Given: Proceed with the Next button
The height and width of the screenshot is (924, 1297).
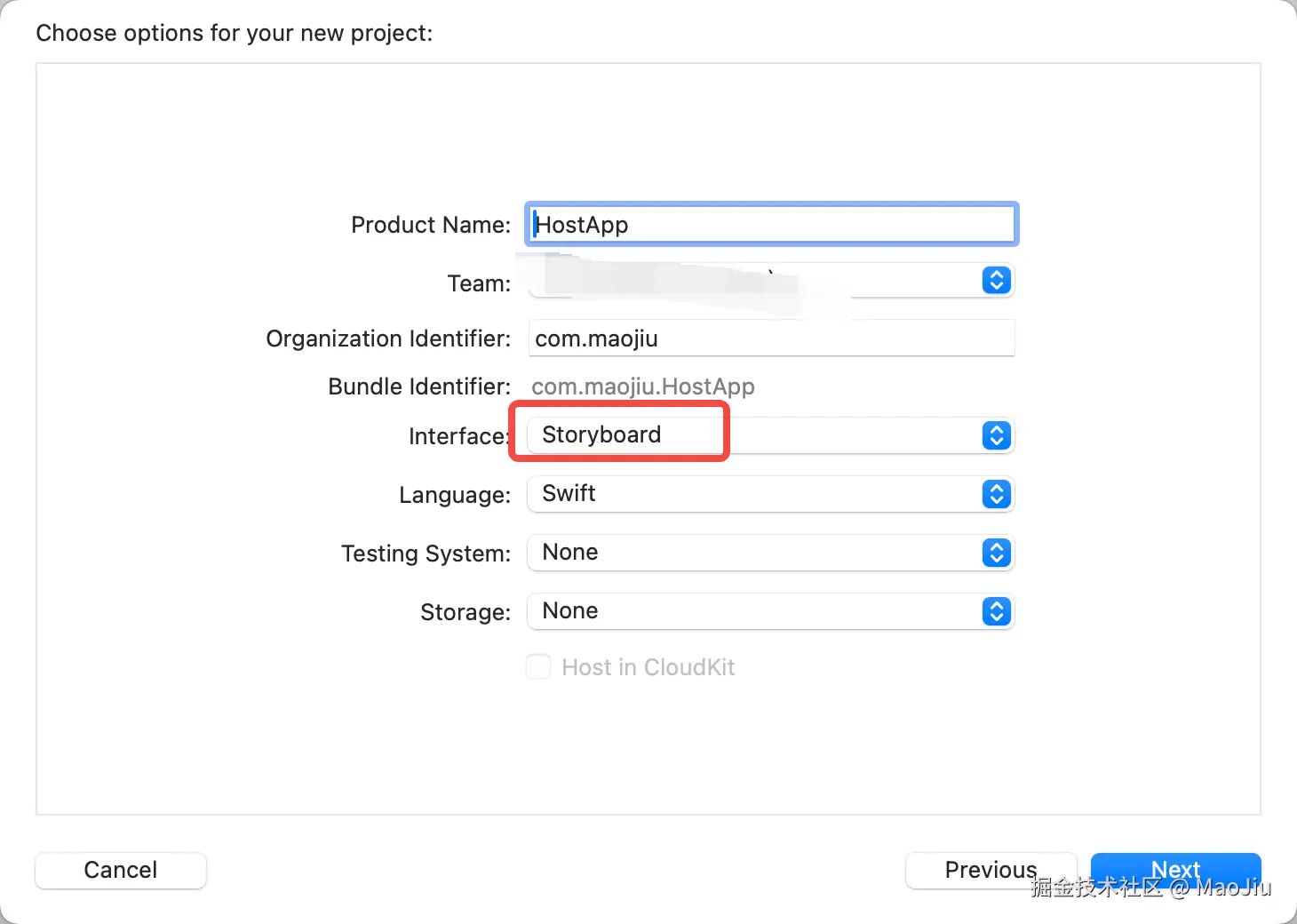Looking at the screenshot, I should point(1175,868).
